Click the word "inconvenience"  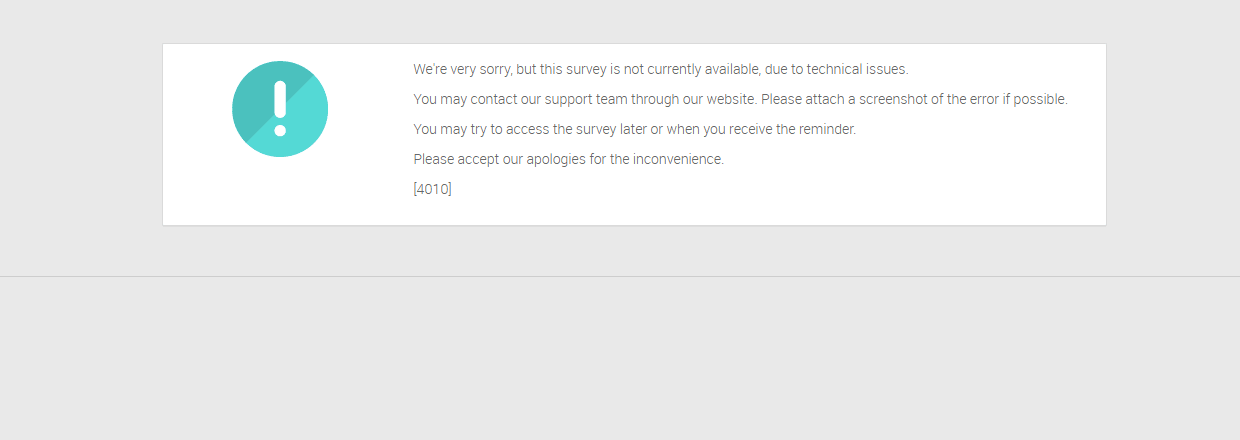coord(678,159)
